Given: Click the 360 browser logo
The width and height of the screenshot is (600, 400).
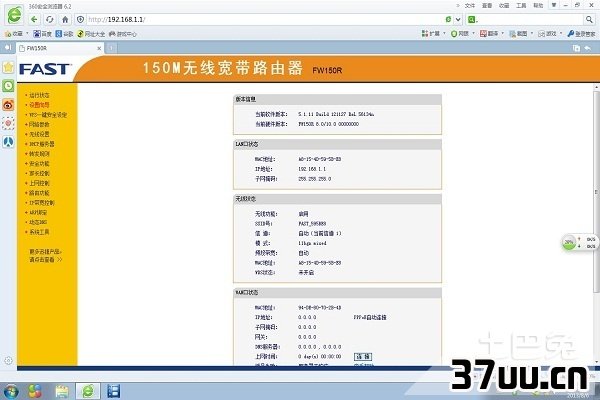Looking at the screenshot, I should click(14, 15).
